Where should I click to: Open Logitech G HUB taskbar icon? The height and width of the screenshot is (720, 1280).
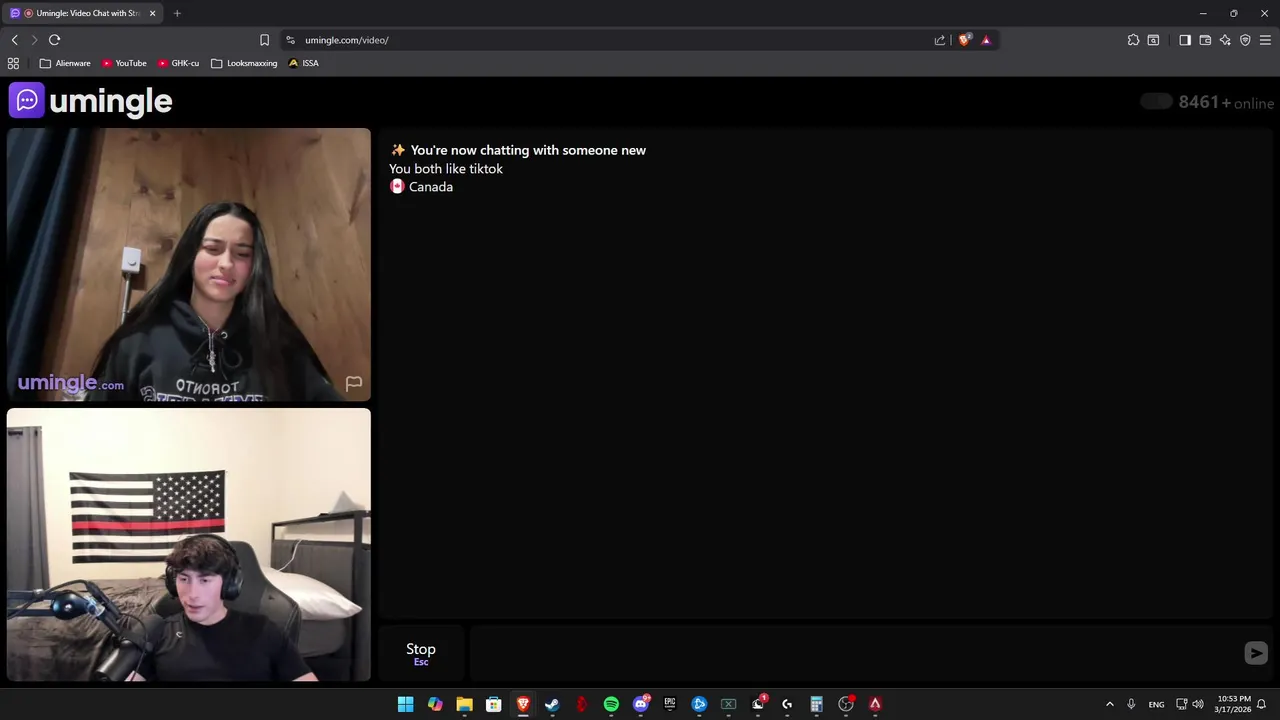tap(787, 704)
